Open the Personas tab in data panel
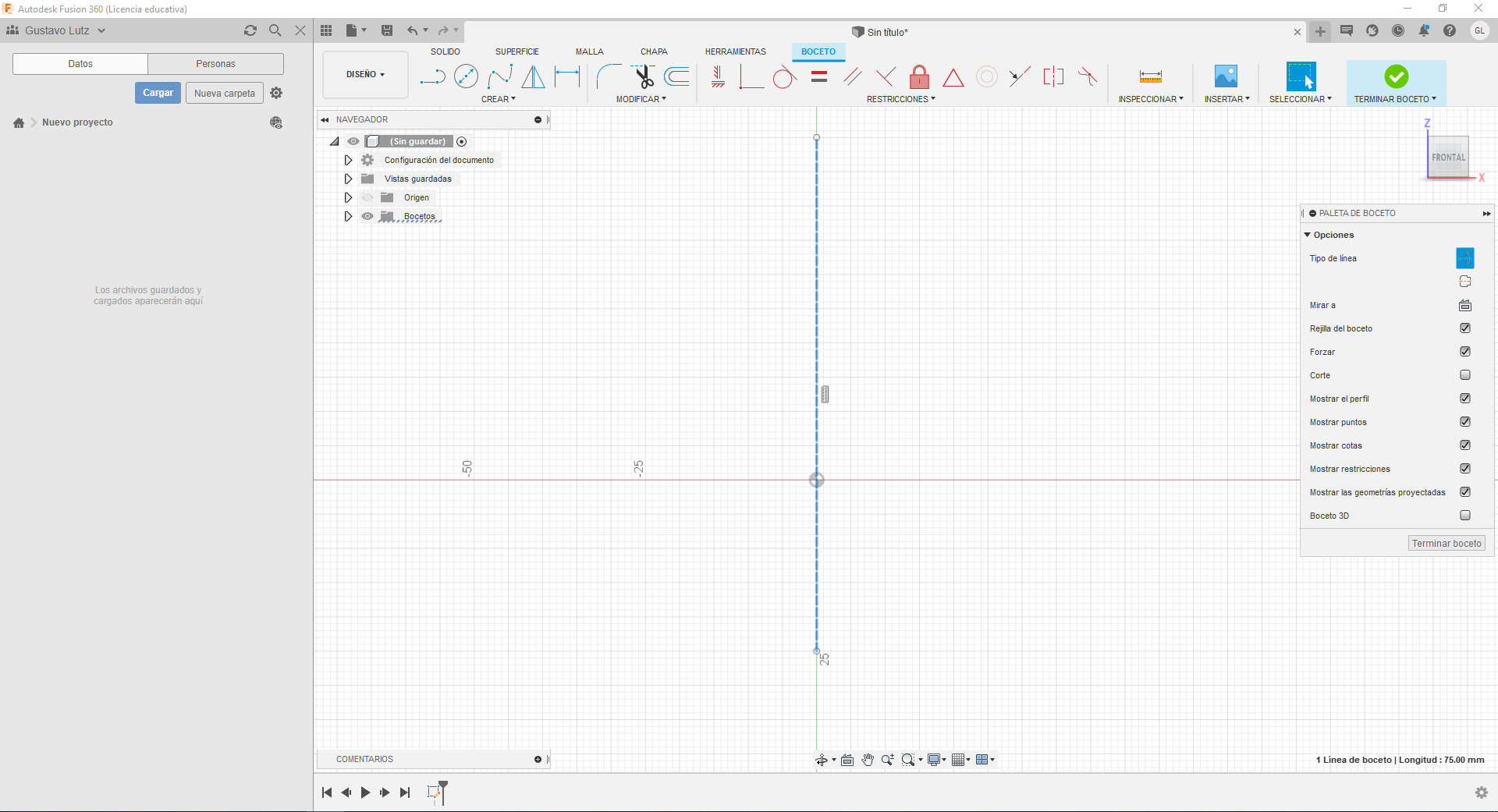Viewport: 1498px width, 812px height. pyautogui.click(x=215, y=64)
